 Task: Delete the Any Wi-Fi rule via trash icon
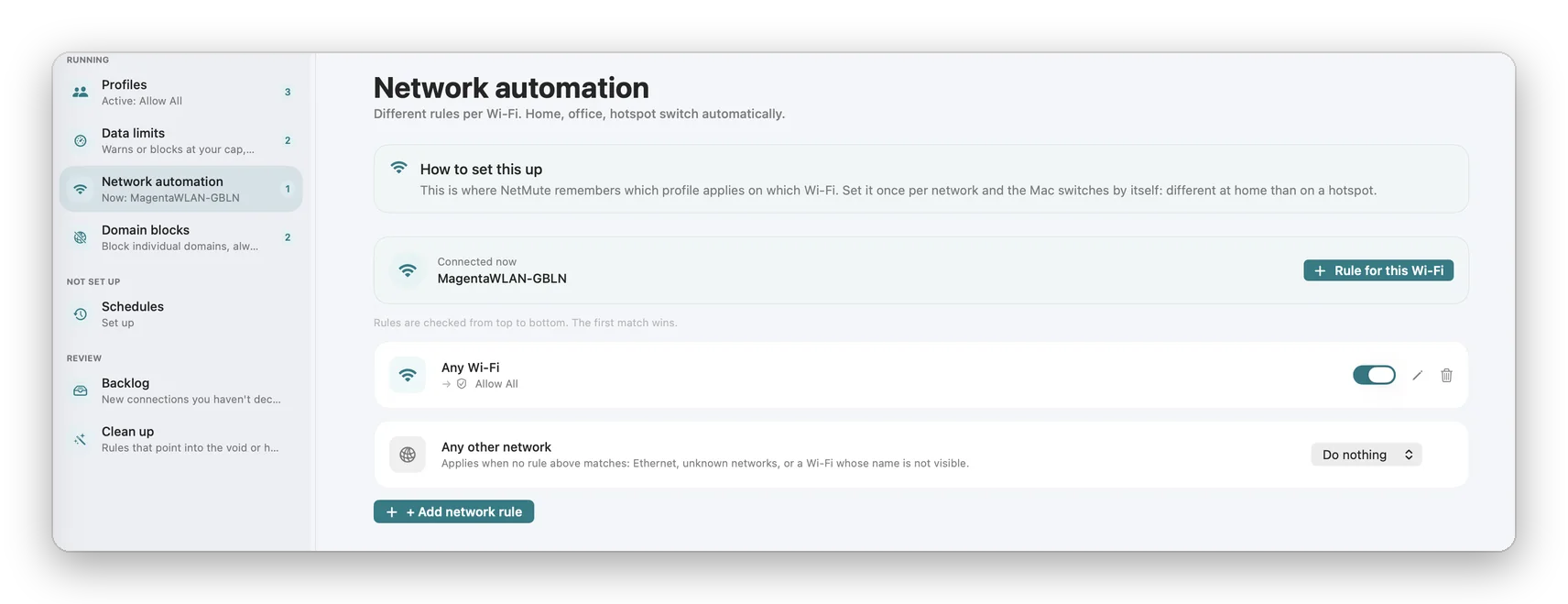click(x=1446, y=375)
